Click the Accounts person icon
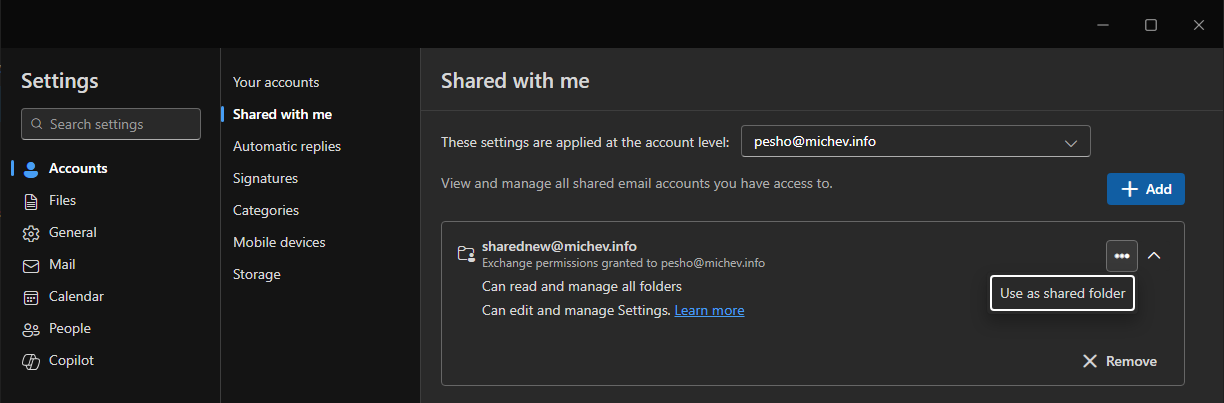 [31, 169]
